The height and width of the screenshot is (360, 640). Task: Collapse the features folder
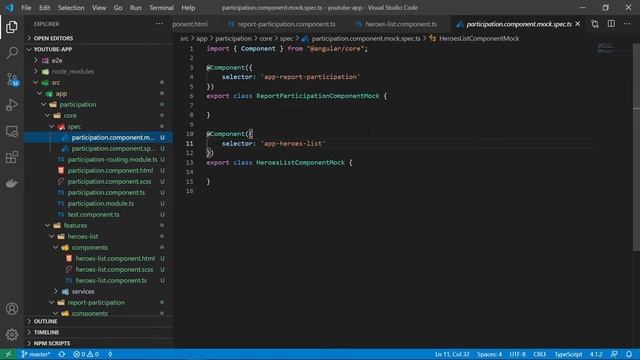(x=75, y=225)
